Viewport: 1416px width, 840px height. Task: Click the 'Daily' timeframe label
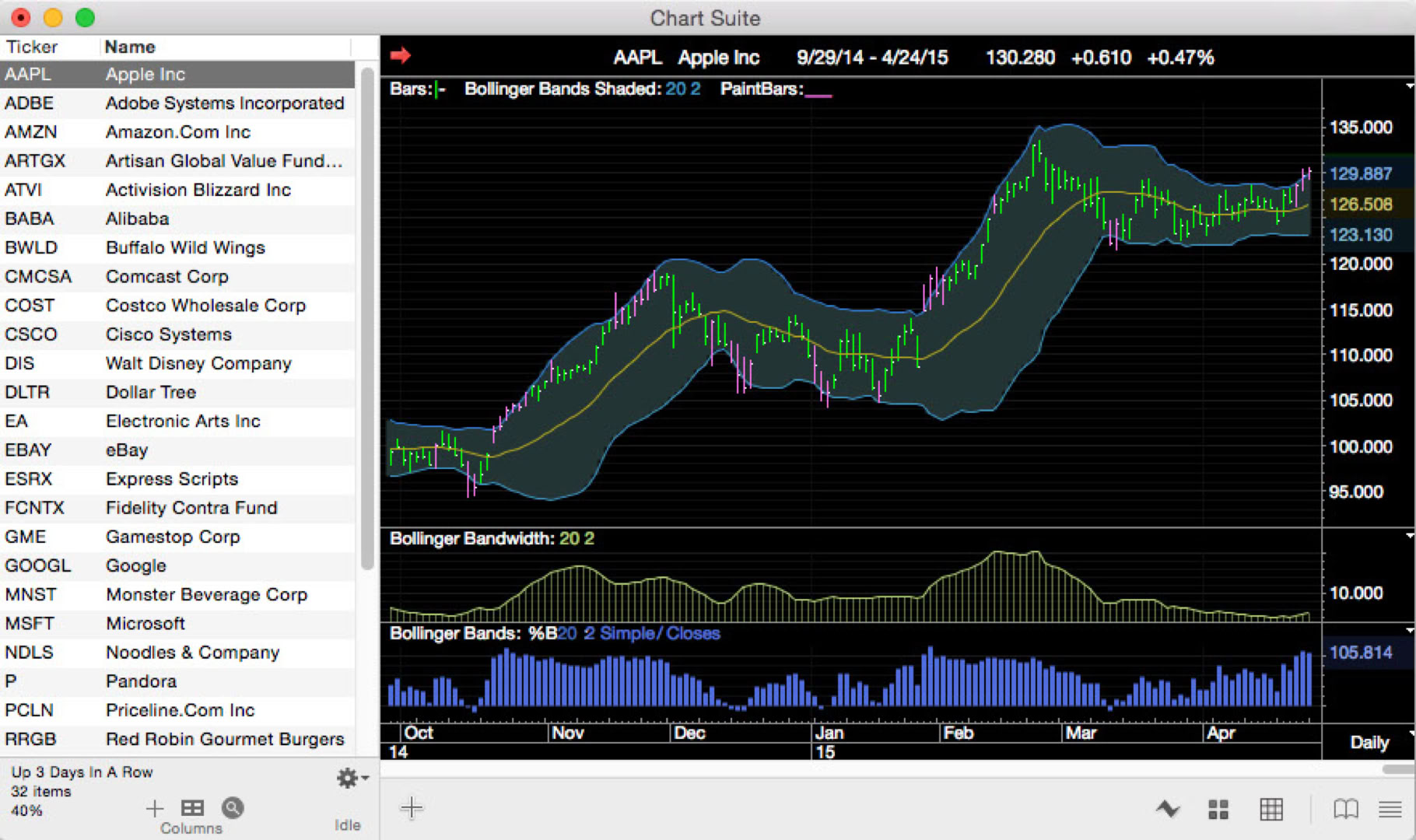pyautogui.click(x=1370, y=743)
